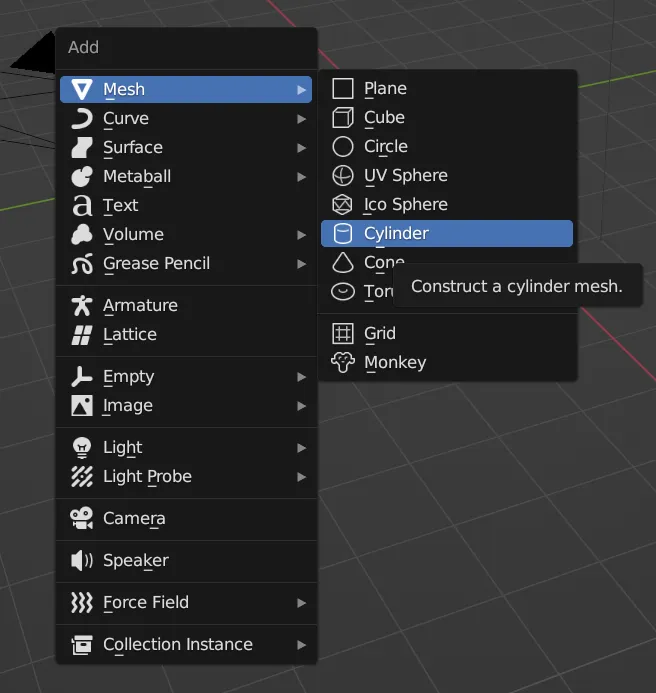Click the Mesh triangle icon
This screenshot has width=656, height=693.
pyautogui.click(x=82, y=89)
